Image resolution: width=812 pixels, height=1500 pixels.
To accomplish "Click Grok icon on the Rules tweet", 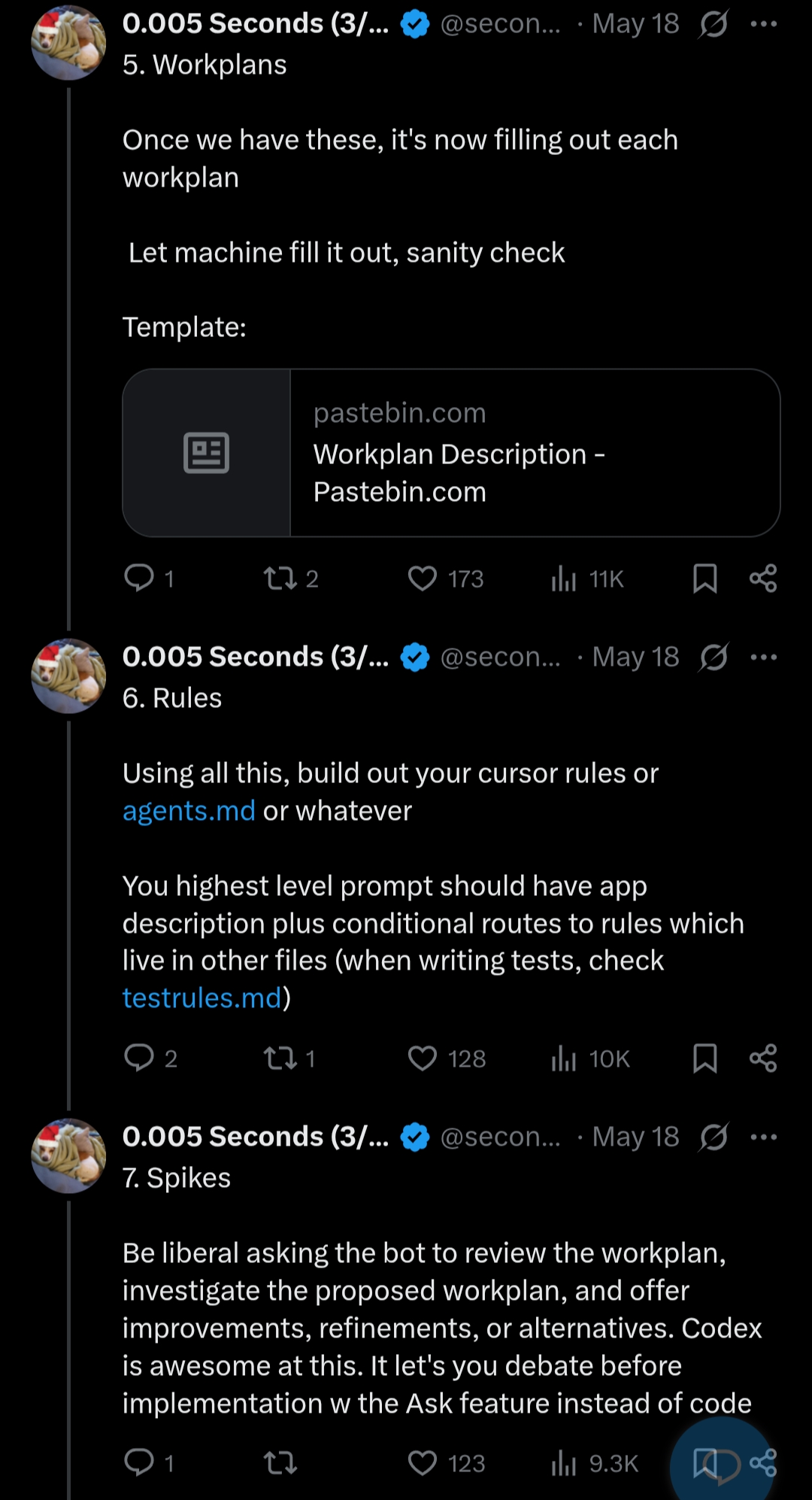I will tap(714, 657).
